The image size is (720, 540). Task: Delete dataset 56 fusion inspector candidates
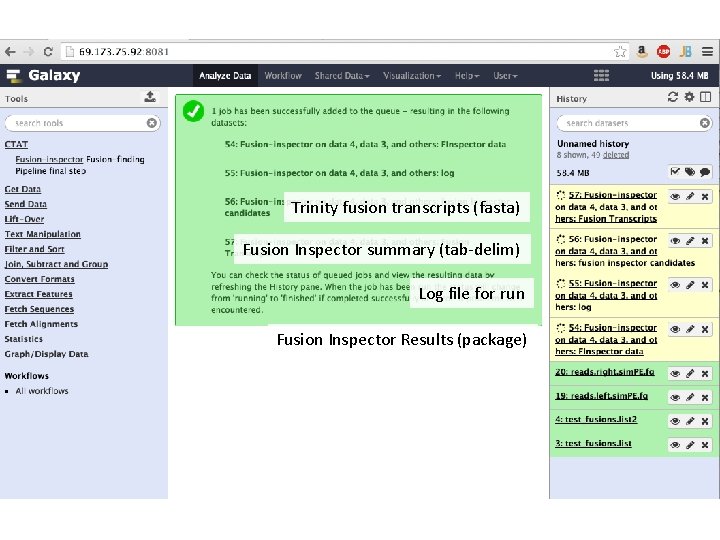coord(705,241)
